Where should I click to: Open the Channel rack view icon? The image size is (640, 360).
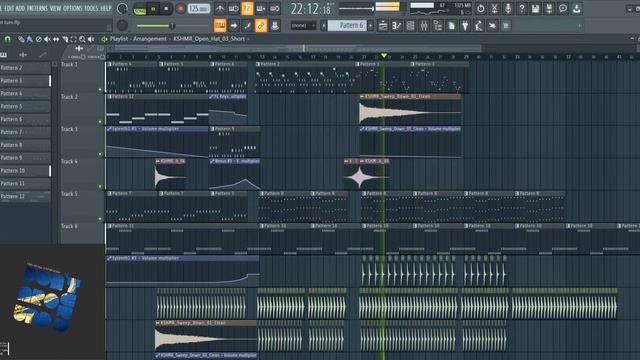click(x=410, y=26)
